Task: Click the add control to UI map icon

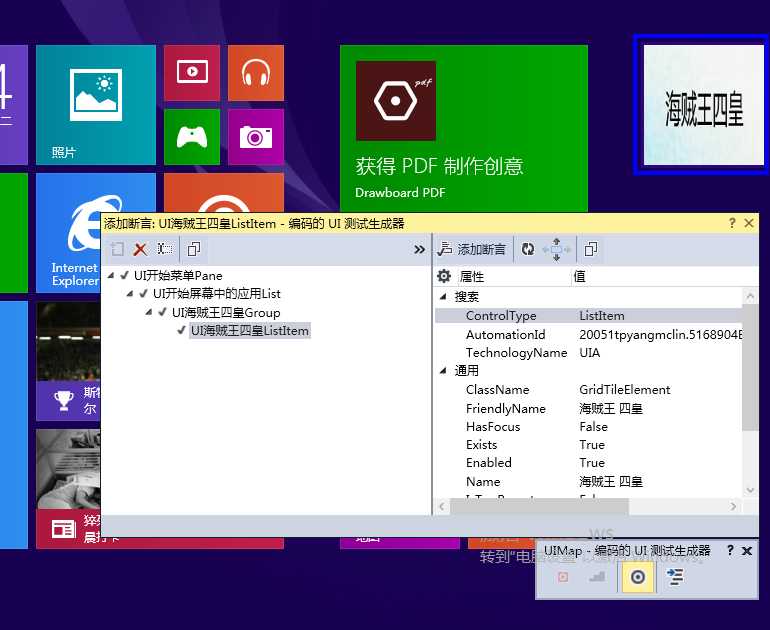Action: [x=117, y=249]
